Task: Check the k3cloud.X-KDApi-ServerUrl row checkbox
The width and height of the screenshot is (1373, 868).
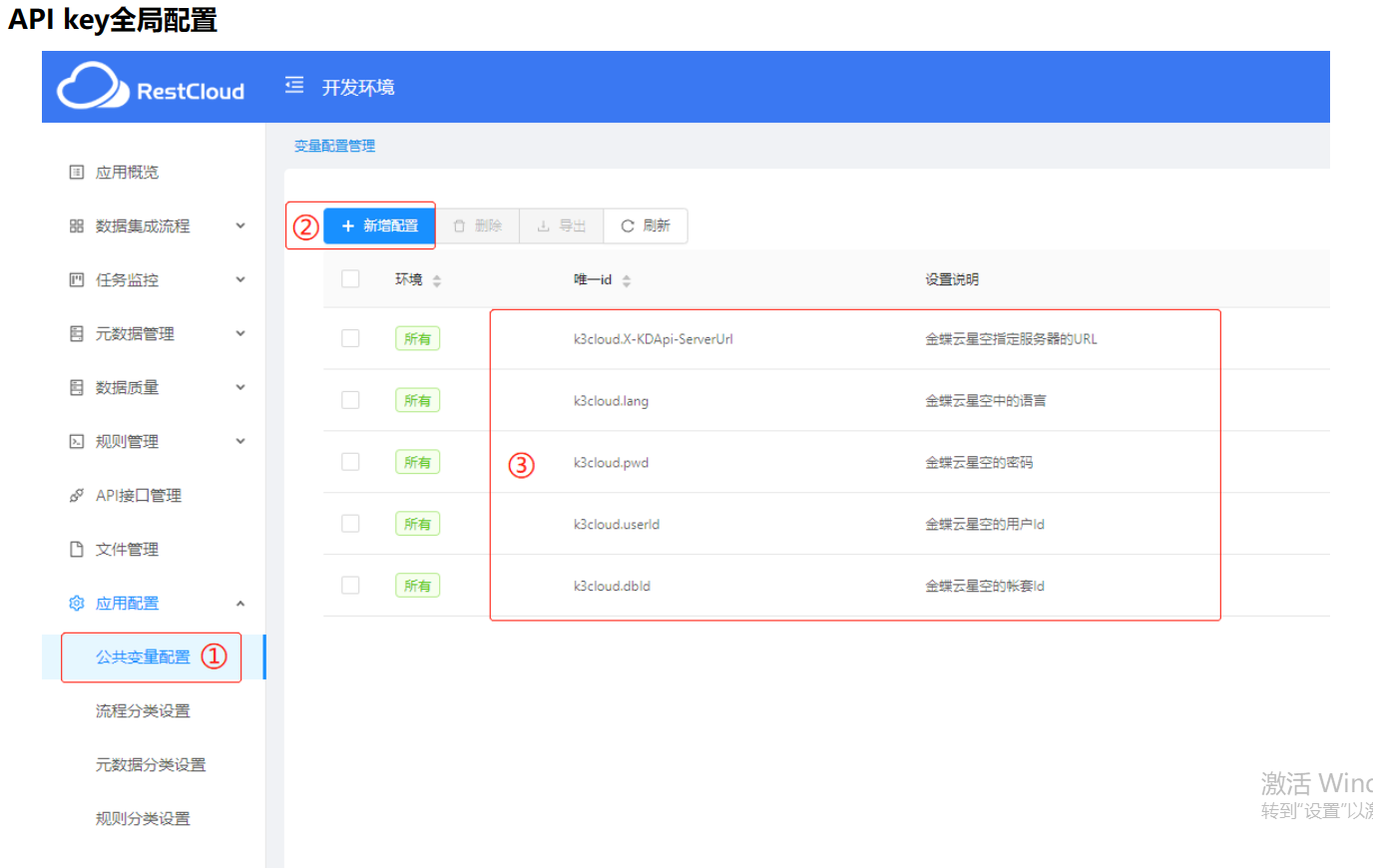Action: pyautogui.click(x=350, y=338)
